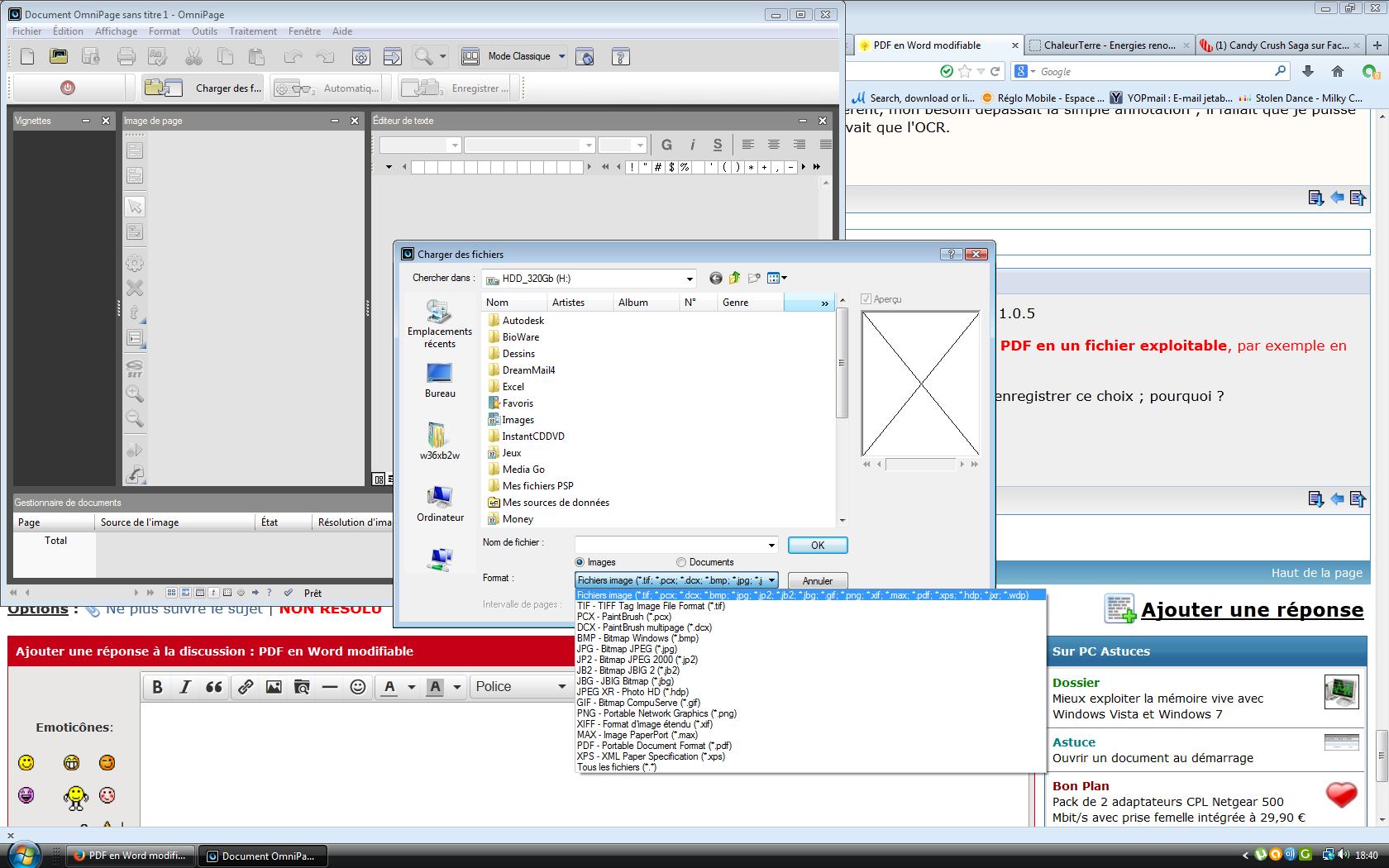Viewport: 1389px width, 868px height.
Task: Switch to ChaleurTerre browser tab
Action: click(x=1109, y=45)
